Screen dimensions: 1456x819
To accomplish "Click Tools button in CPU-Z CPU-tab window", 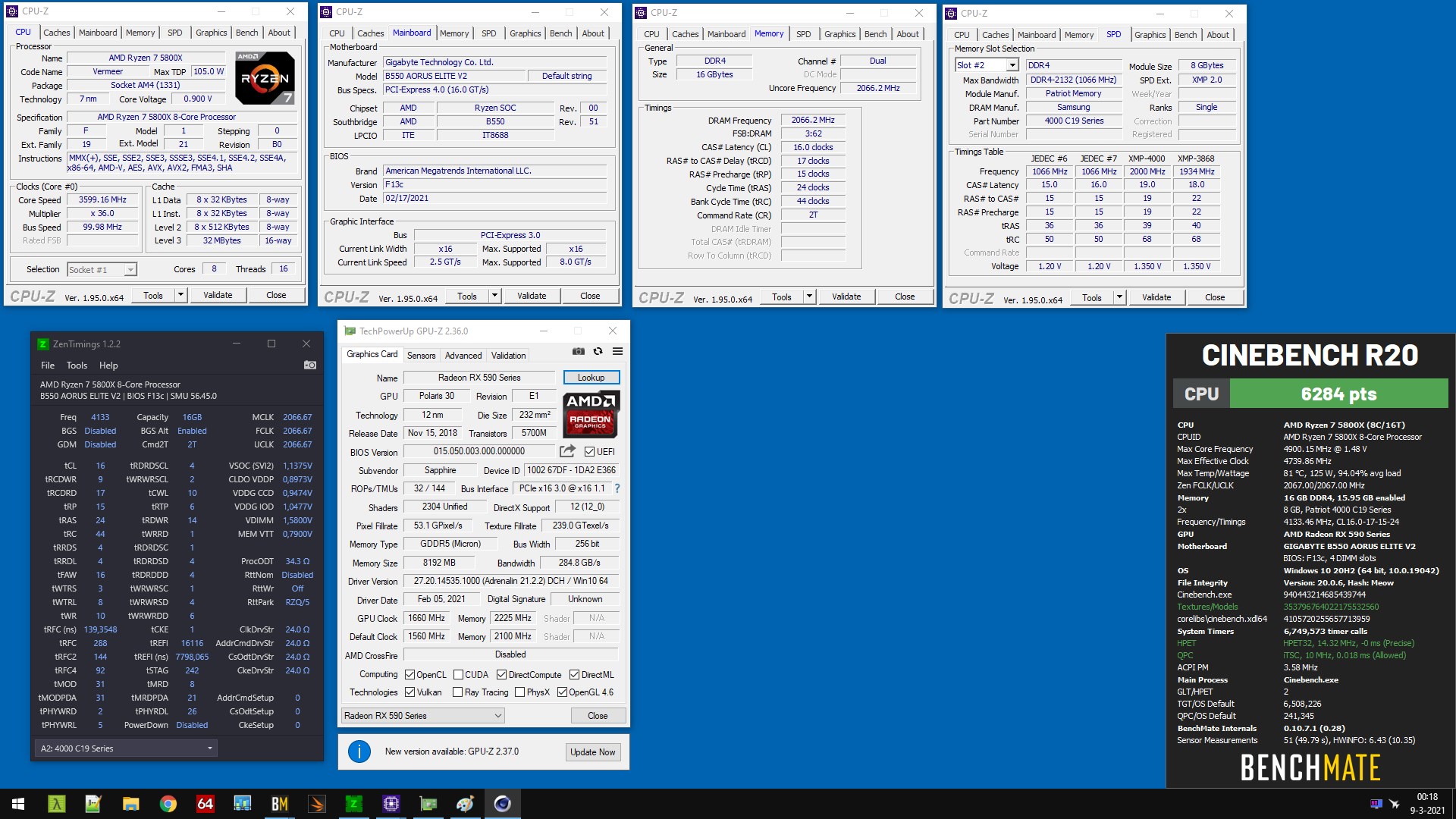I will click(x=153, y=295).
